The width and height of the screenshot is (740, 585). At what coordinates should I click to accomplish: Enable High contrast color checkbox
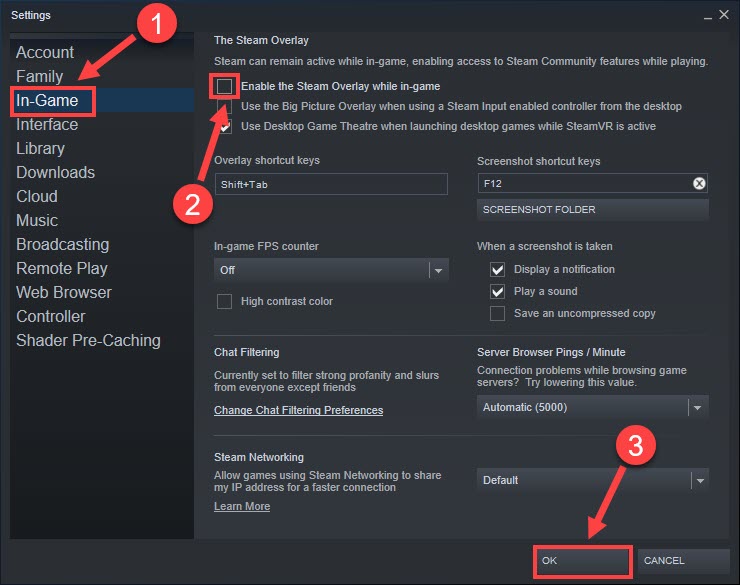(x=224, y=301)
